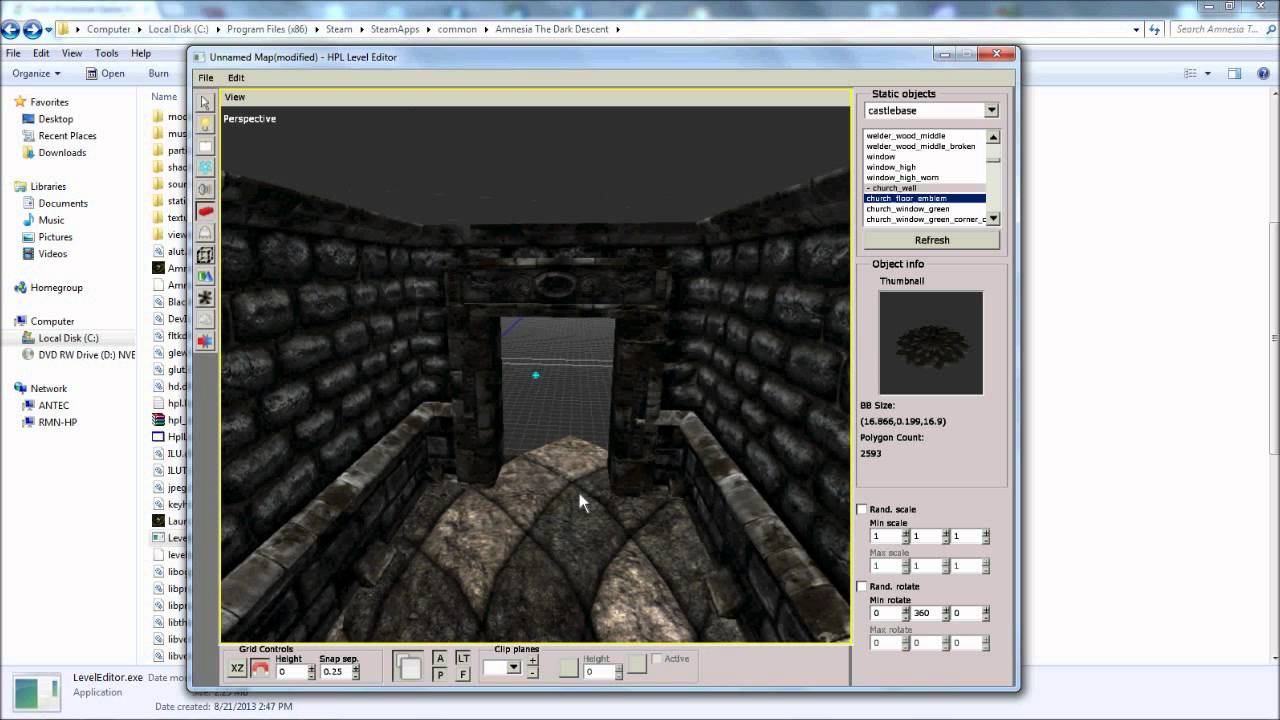This screenshot has width=1280, height=720.
Task: Choose the Areas tool (dashed cube icon)
Action: coord(205,255)
